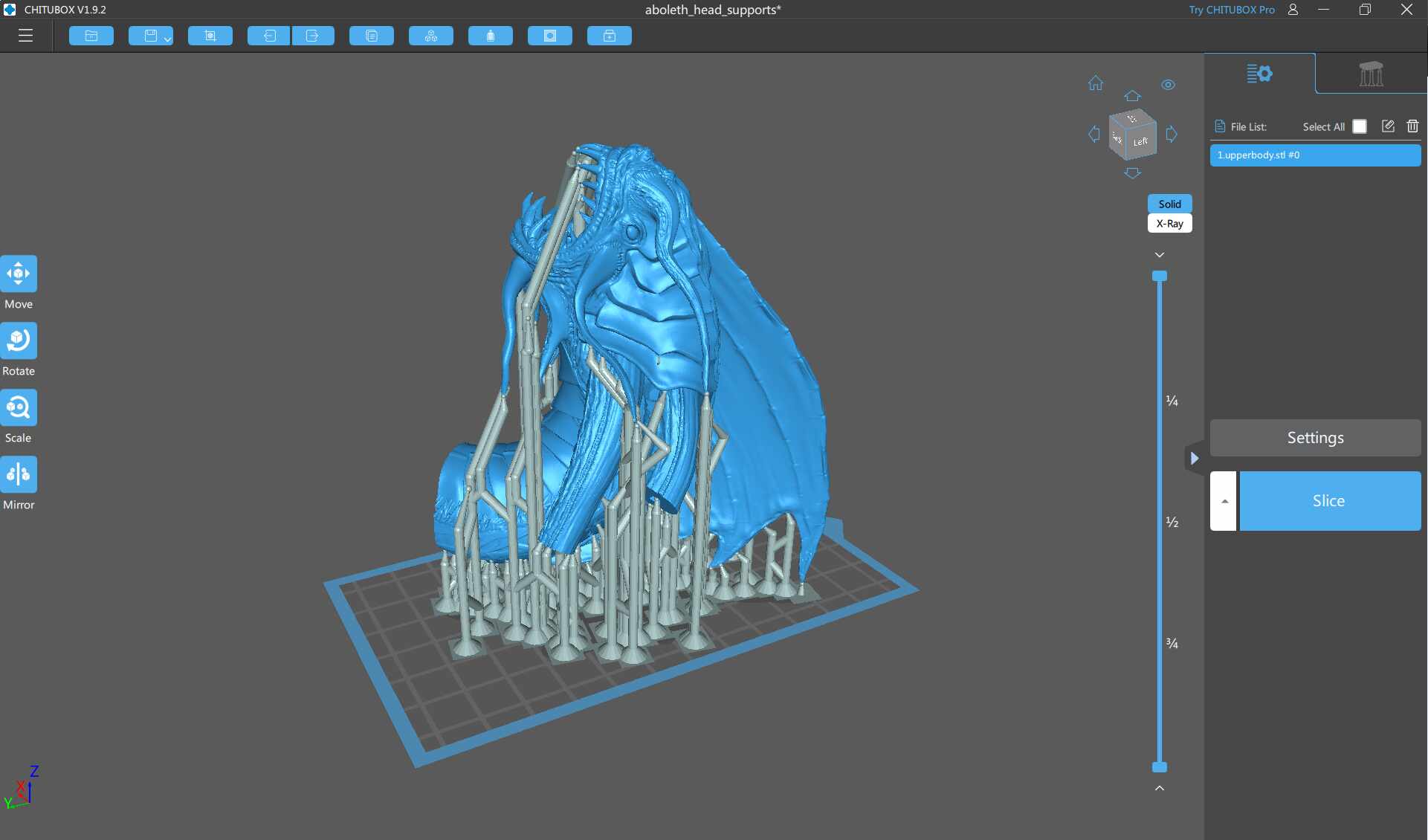Select the Rotate tool
Screen dimensions: 1428x840
(19, 340)
